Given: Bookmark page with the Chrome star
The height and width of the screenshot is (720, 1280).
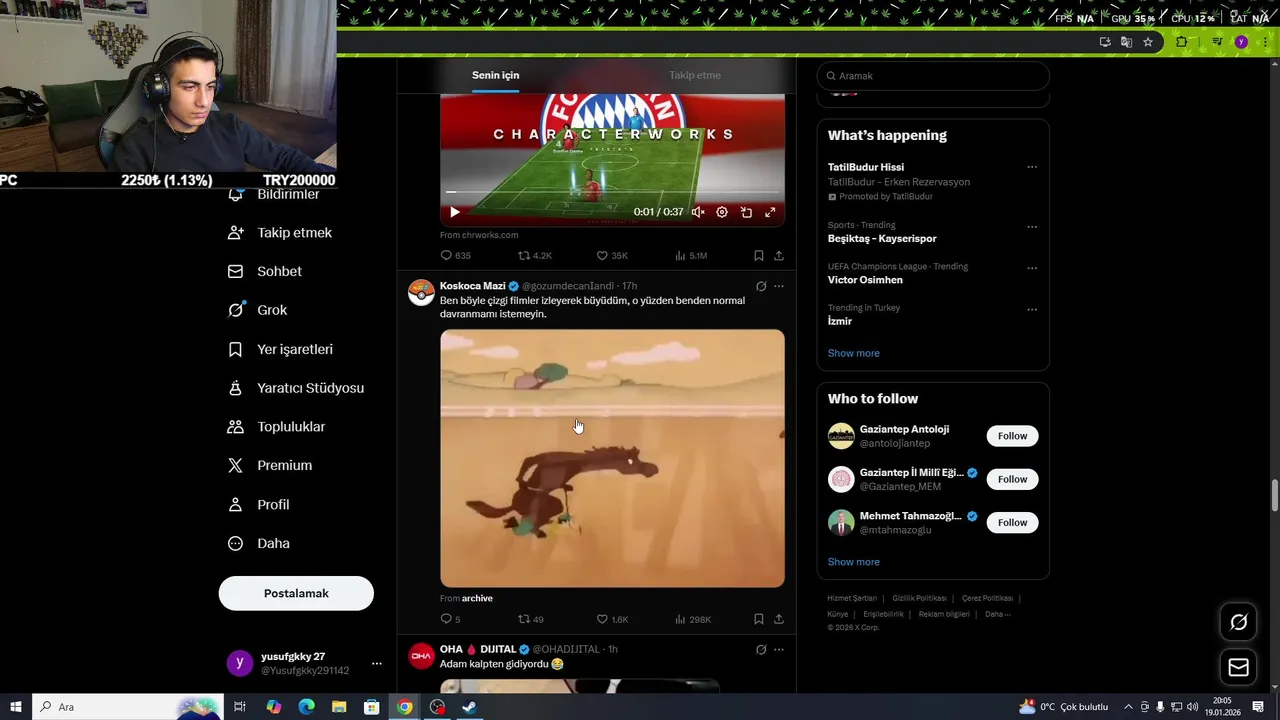Looking at the screenshot, I should click(1148, 42).
